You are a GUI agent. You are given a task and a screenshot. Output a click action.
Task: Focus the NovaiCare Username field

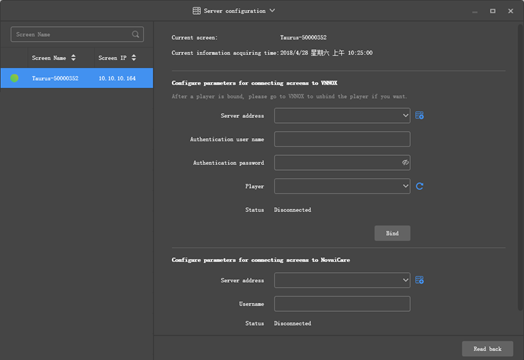342,304
